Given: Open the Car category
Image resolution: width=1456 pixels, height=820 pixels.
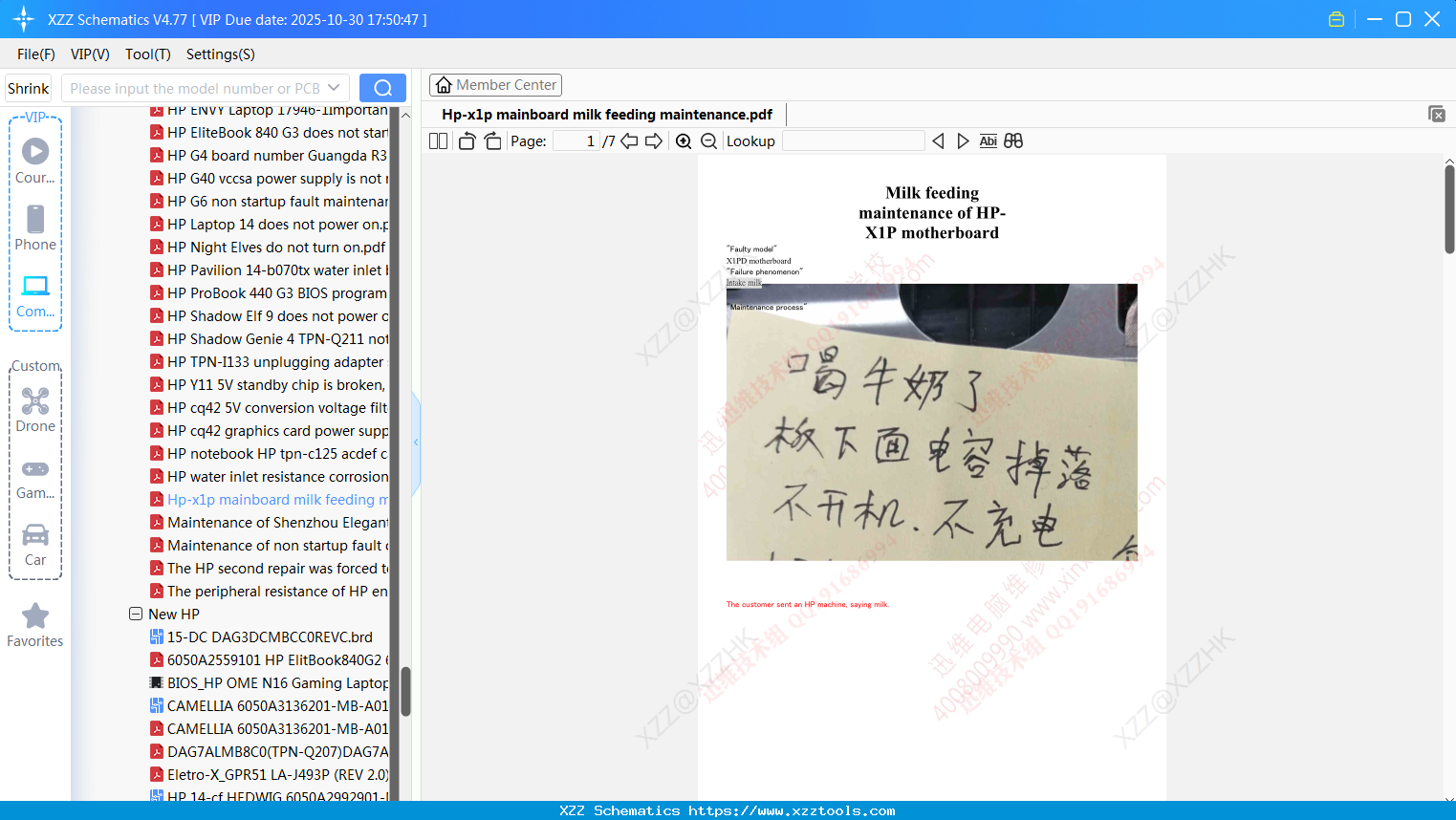Looking at the screenshot, I should pyautogui.click(x=35, y=545).
